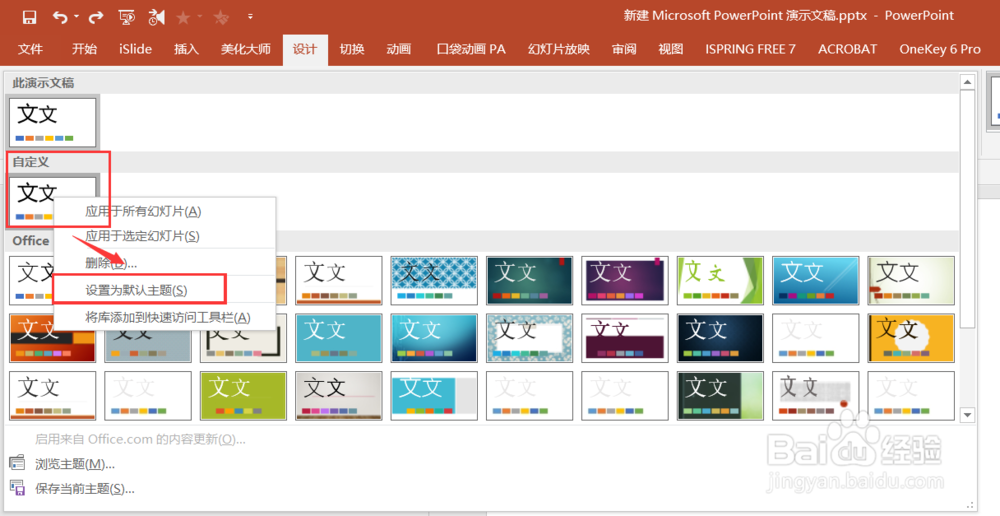
Task: Choose the dark navy theme thumbnail
Action: point(720,338)
